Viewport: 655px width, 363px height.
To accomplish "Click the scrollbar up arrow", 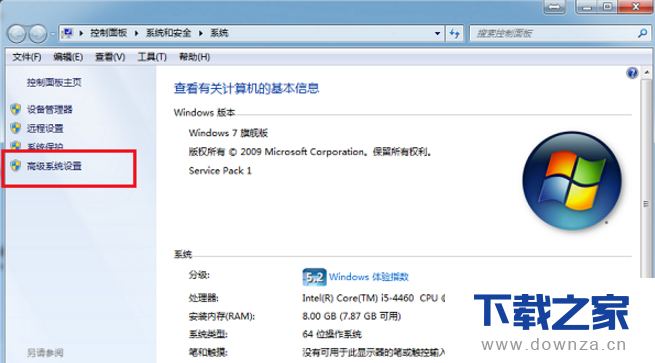I will pyautogui.click(x=647, y=73).
